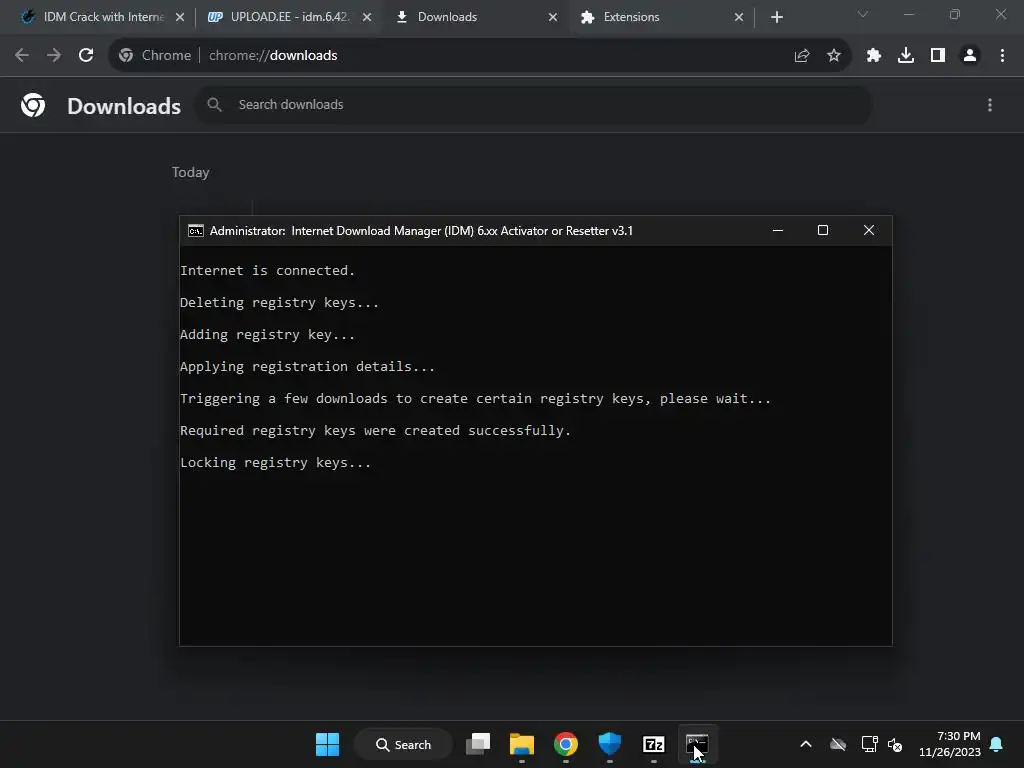Viewport: 1024px width, 768px height.
Task: Open taskbar Search box
Action: (x=404, y=744)
